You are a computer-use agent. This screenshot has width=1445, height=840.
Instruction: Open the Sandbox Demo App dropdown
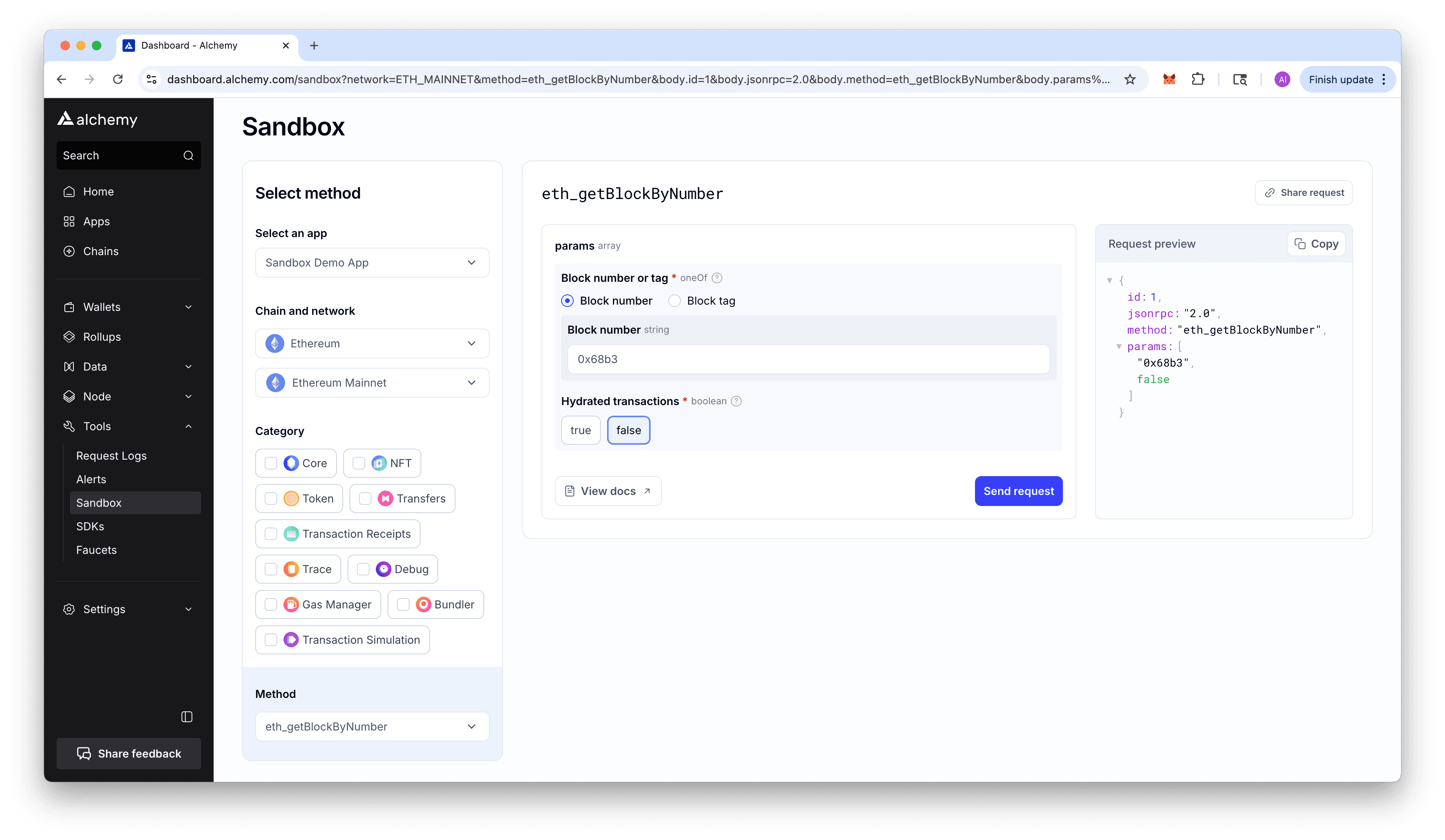(371, 263)
